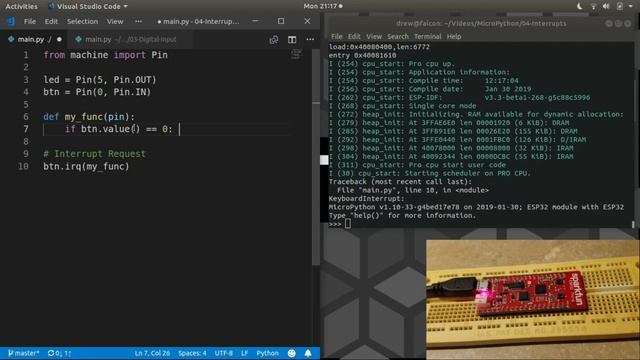Image resolution: width=640 pixels, height=360 pixels.
Task: Open the Edit menu in VS Code
Action: [x=51, y=21]
